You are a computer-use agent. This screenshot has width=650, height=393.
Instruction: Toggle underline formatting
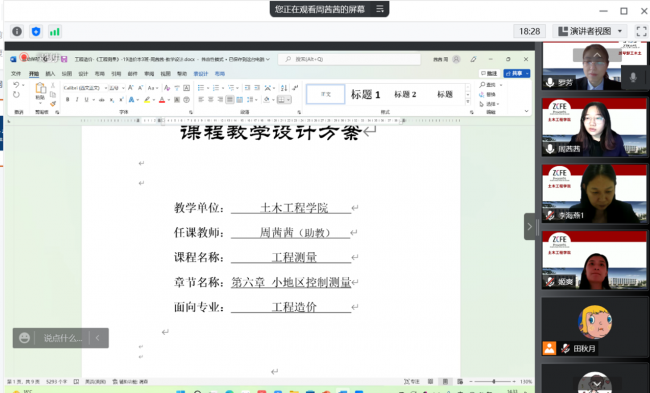pyautogui.click(x=86, y=99)
